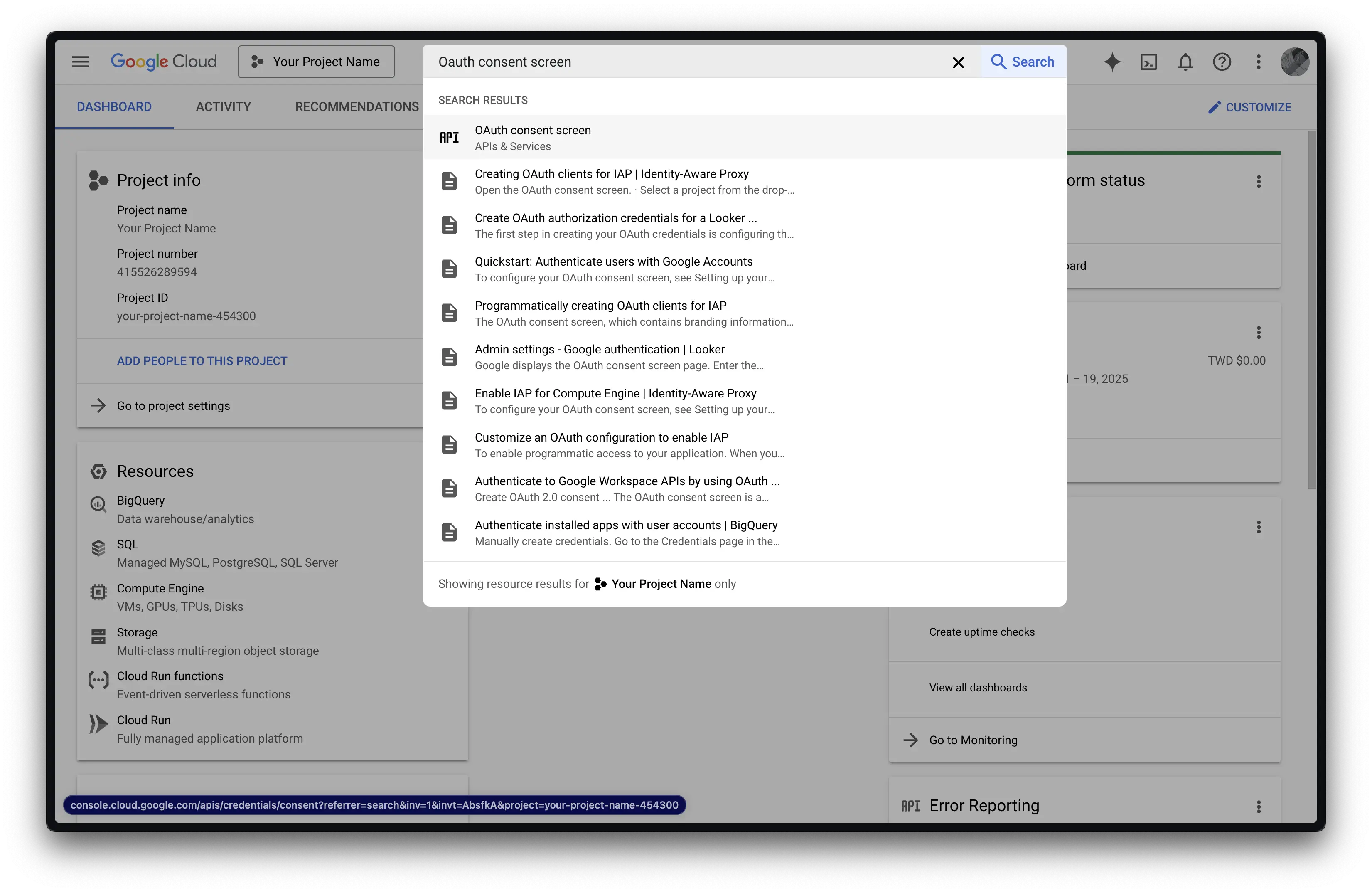1372x893 pixels.
Task: Open Admin settings - Google authentication Looker result
Action: pyautogui.click(x=744, y=357)
